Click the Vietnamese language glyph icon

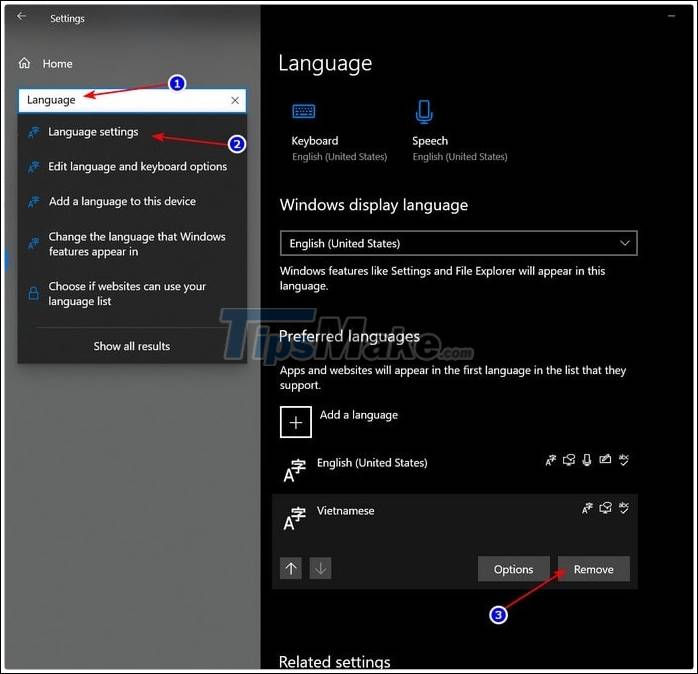[x=294, y=519]
